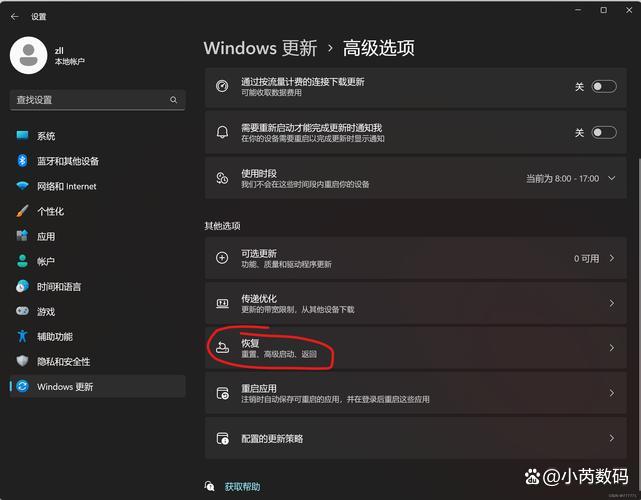The height and width of the screenshot is (500, 641).
Task: Open the 恢复 settings title
Action: pyautogui.click(x=250, y=343)
